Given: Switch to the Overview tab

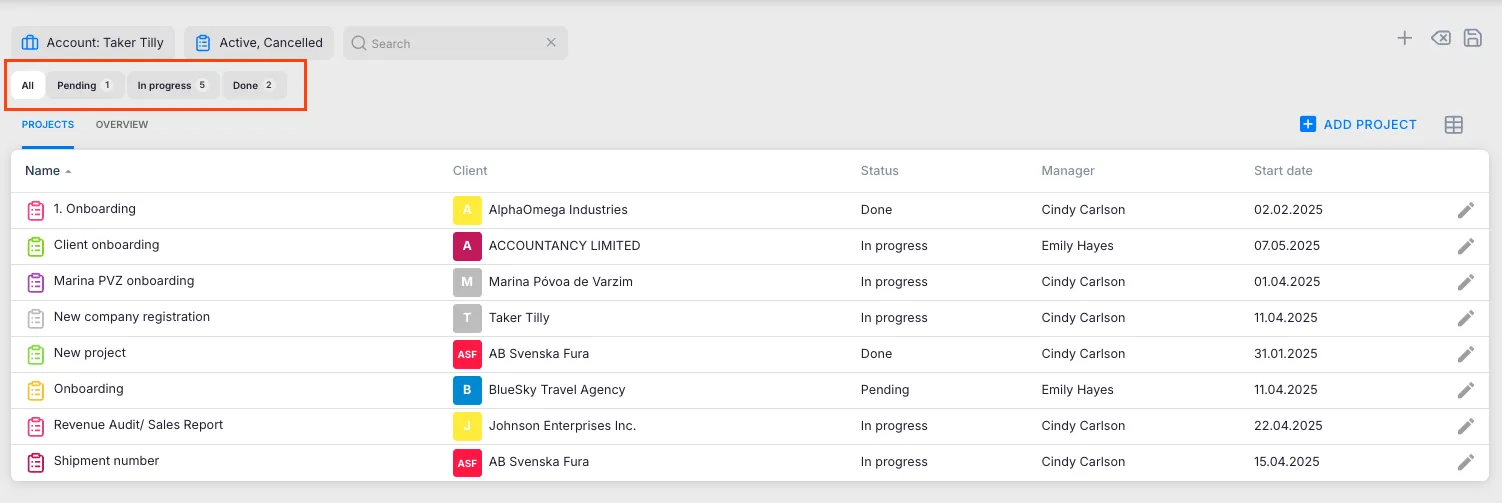Looking at the screenshot, I should point(122,125).
